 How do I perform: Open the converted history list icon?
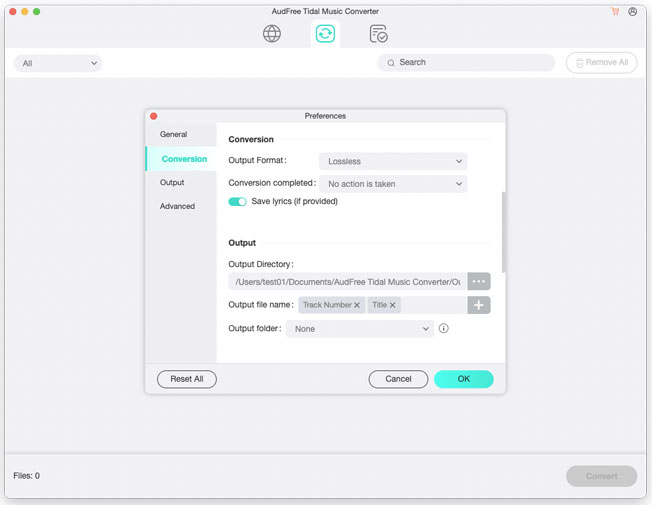point(378,34)
